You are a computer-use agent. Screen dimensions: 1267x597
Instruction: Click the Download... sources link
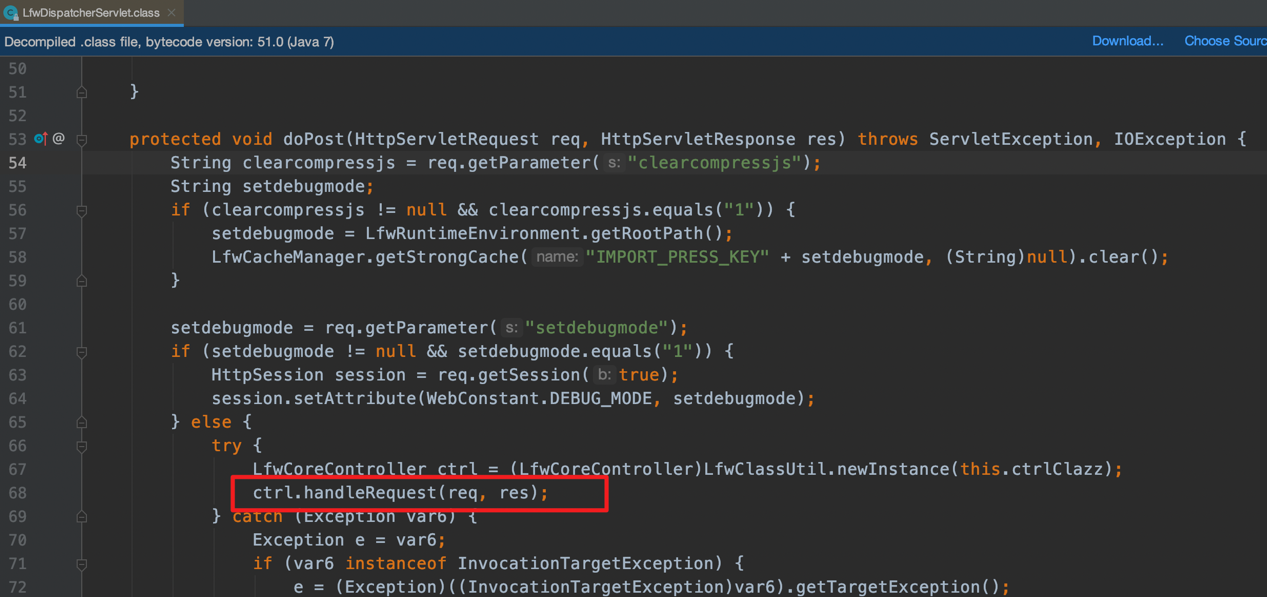[1127, 41]
